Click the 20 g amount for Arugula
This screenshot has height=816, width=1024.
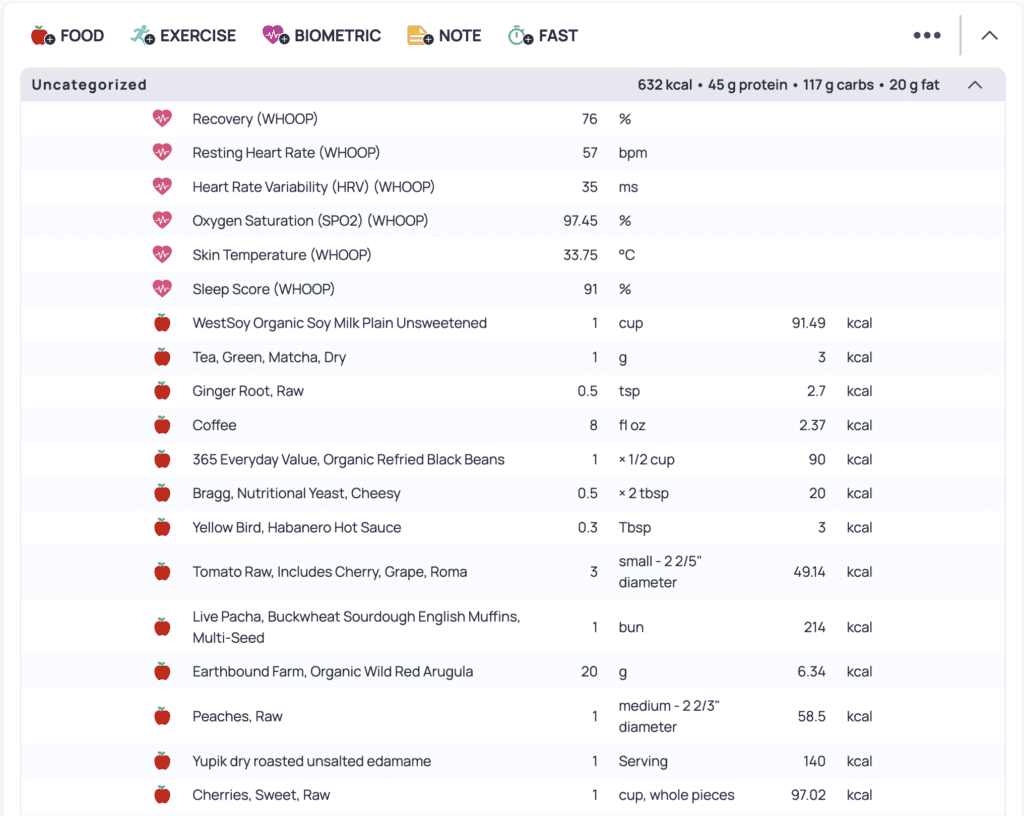pos(589,671)
